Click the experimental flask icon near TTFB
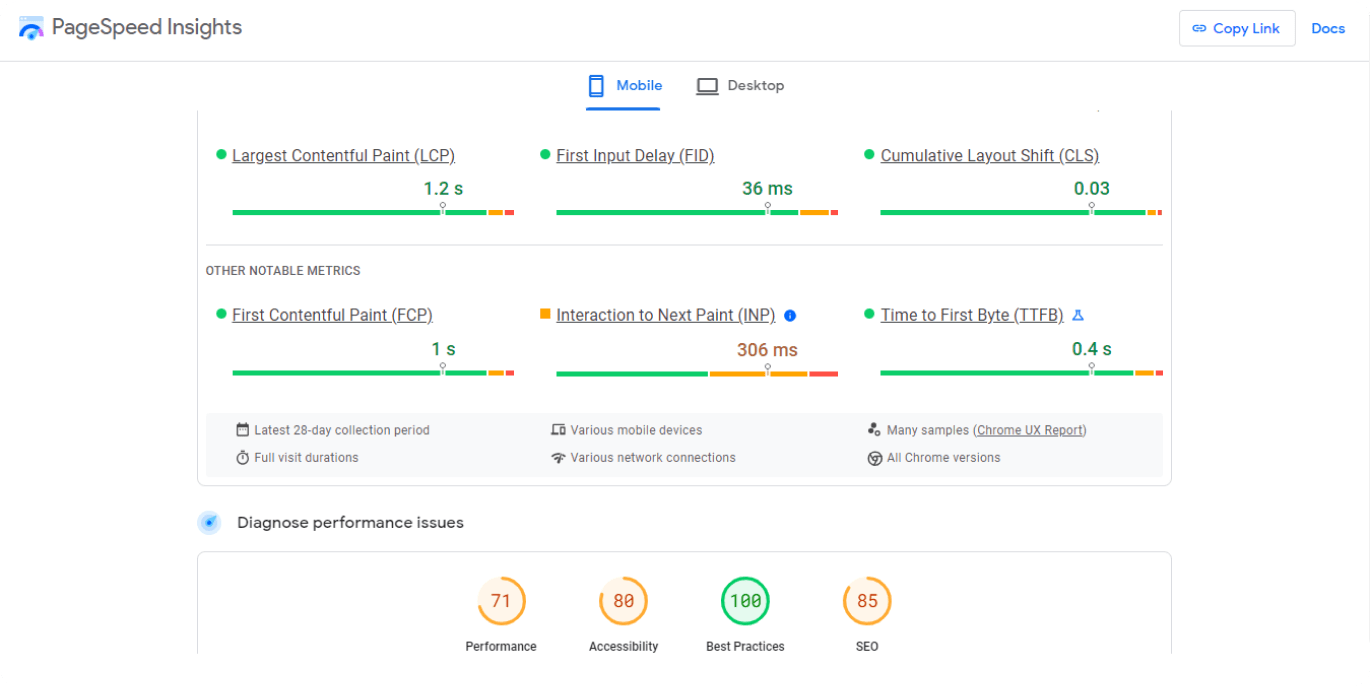1370x686 pixels. click(1078, 315)
